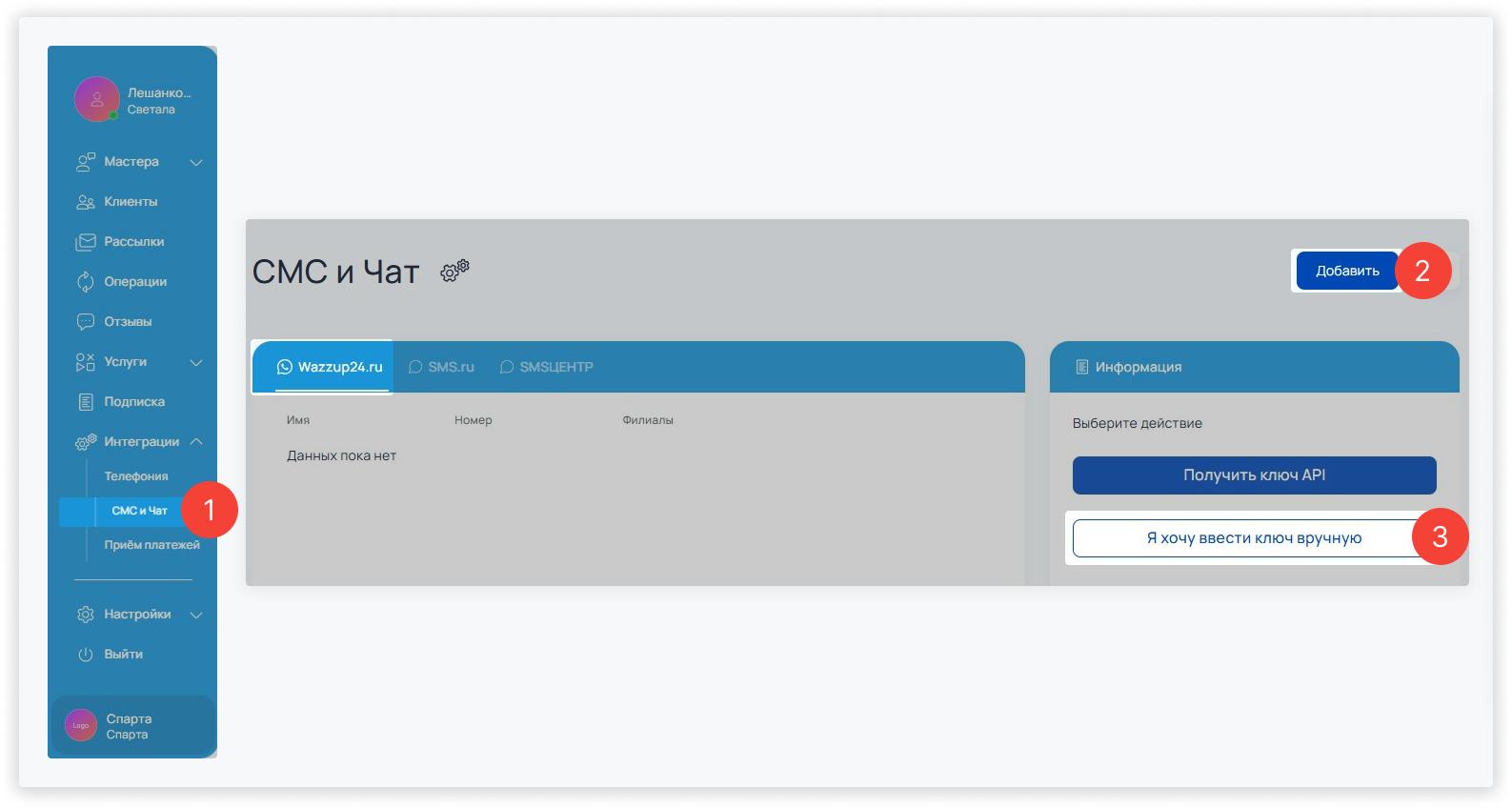Expand the Услуги submenu chevron
The width and height of the screenshot is (1512, 808).
coord(196,363)
